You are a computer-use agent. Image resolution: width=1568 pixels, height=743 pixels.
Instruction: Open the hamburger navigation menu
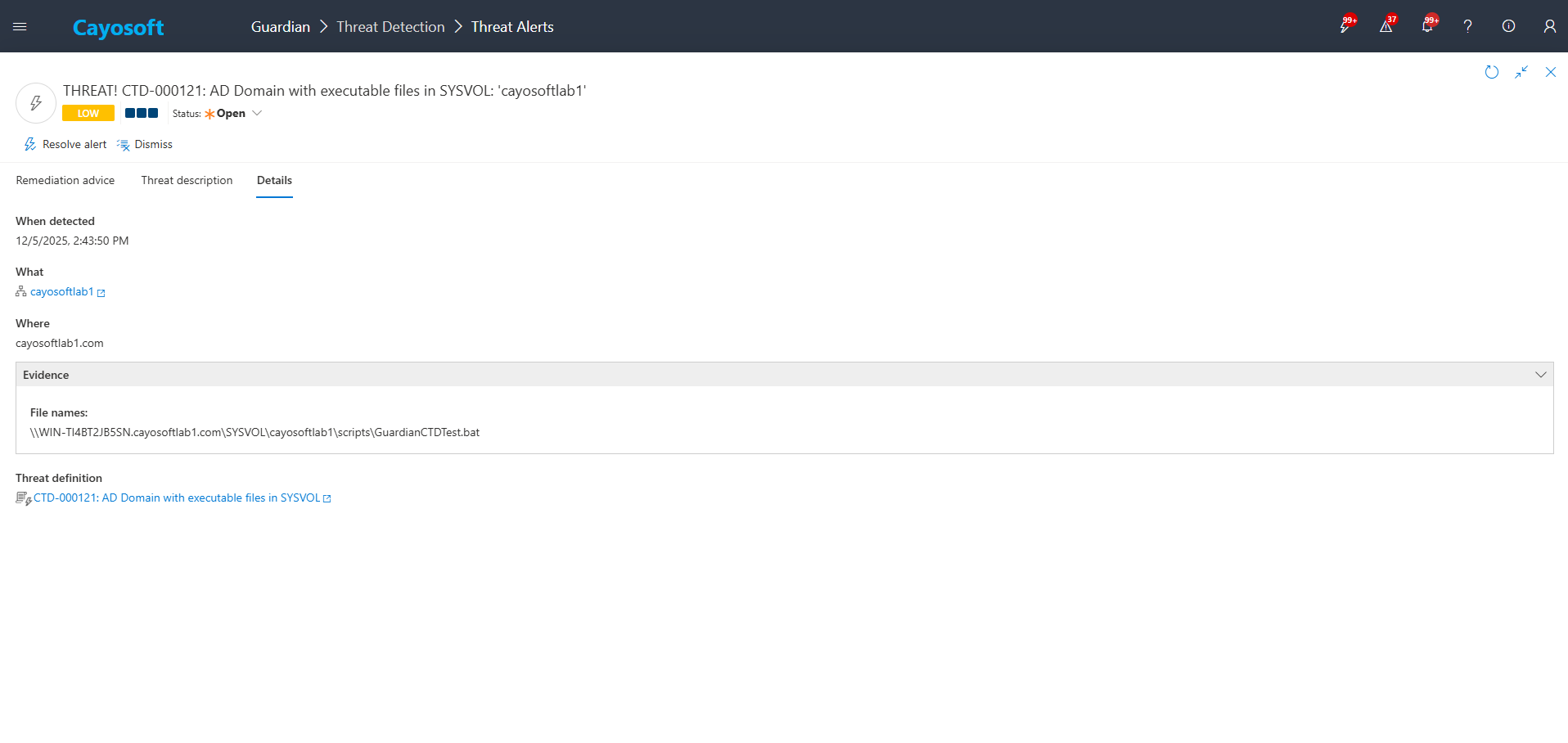[x=20, y=27]
